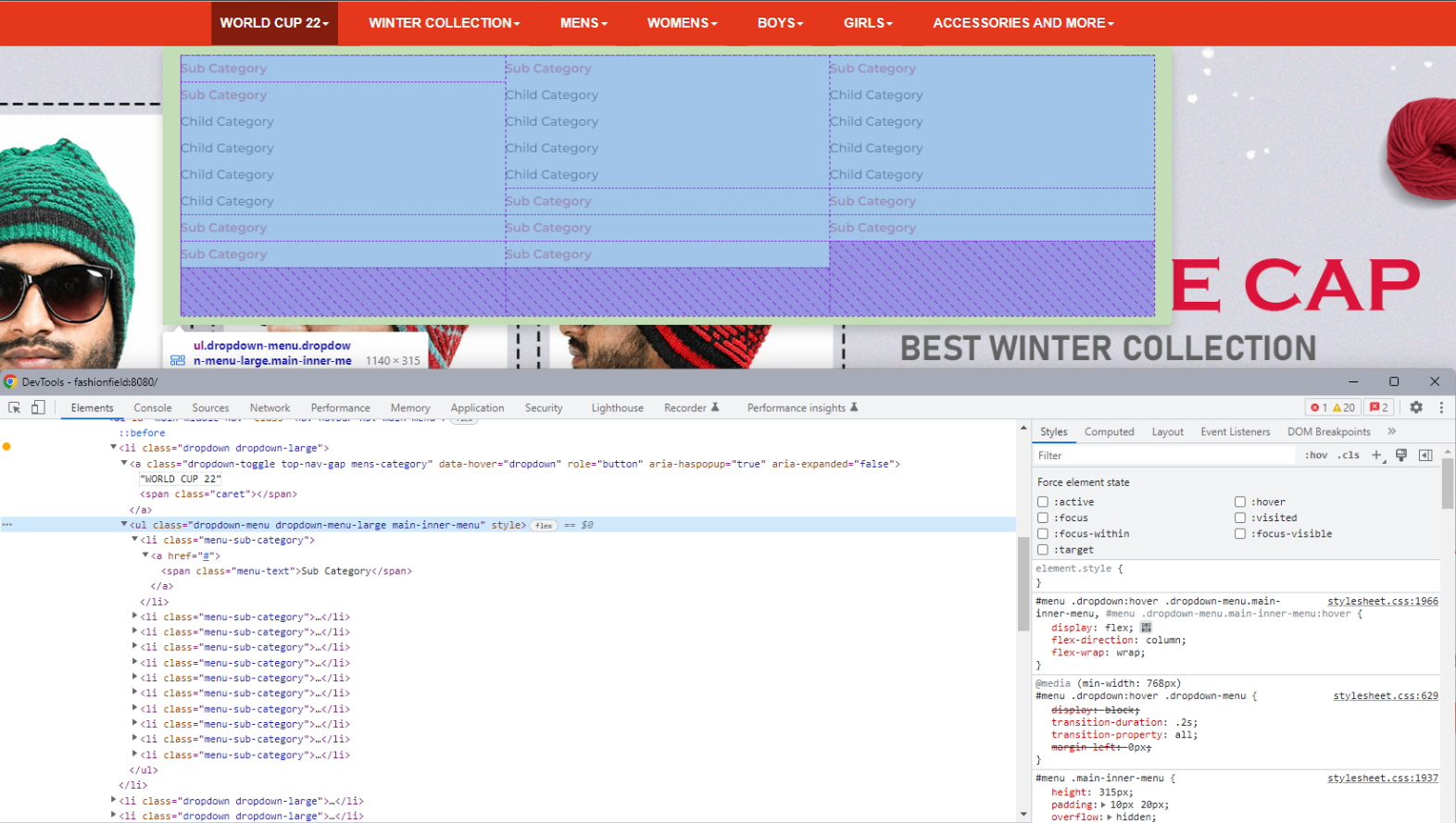Switch to the Console tab
Image resolution: width=1456 pixels, height=823 pixels.
153,407
